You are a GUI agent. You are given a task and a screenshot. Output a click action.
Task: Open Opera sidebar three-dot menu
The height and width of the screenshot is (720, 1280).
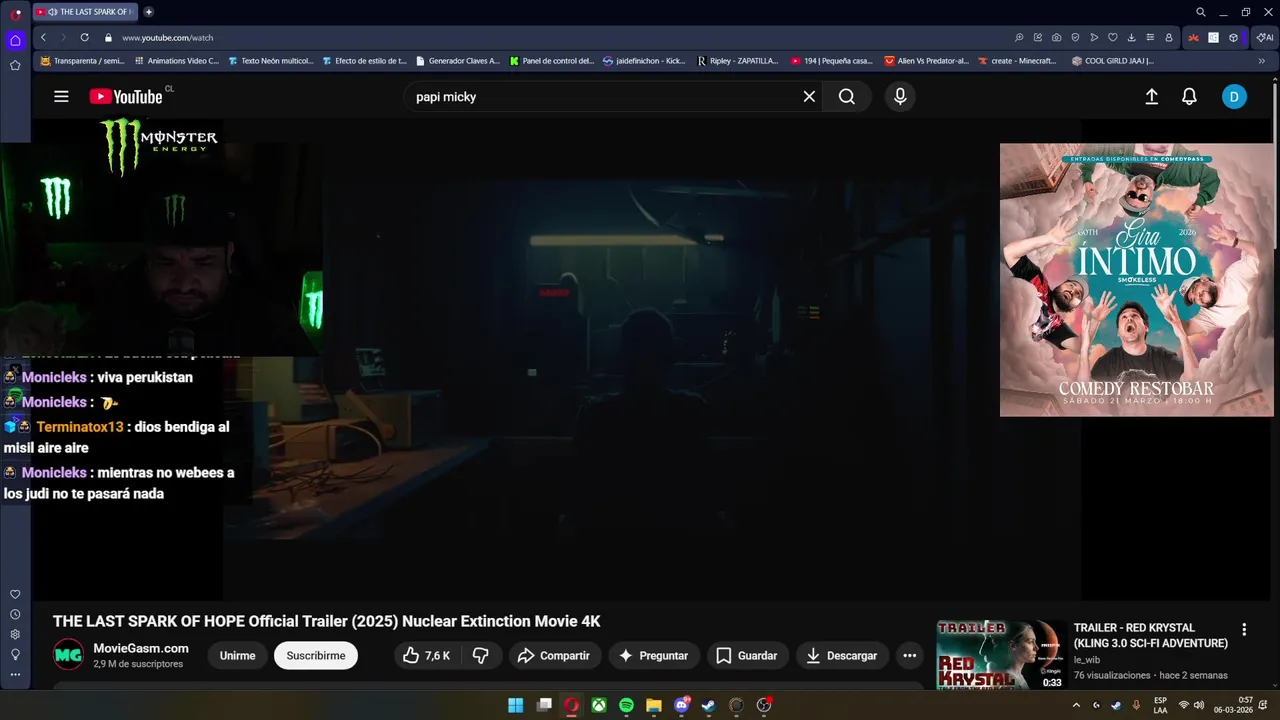pos(15,674)
